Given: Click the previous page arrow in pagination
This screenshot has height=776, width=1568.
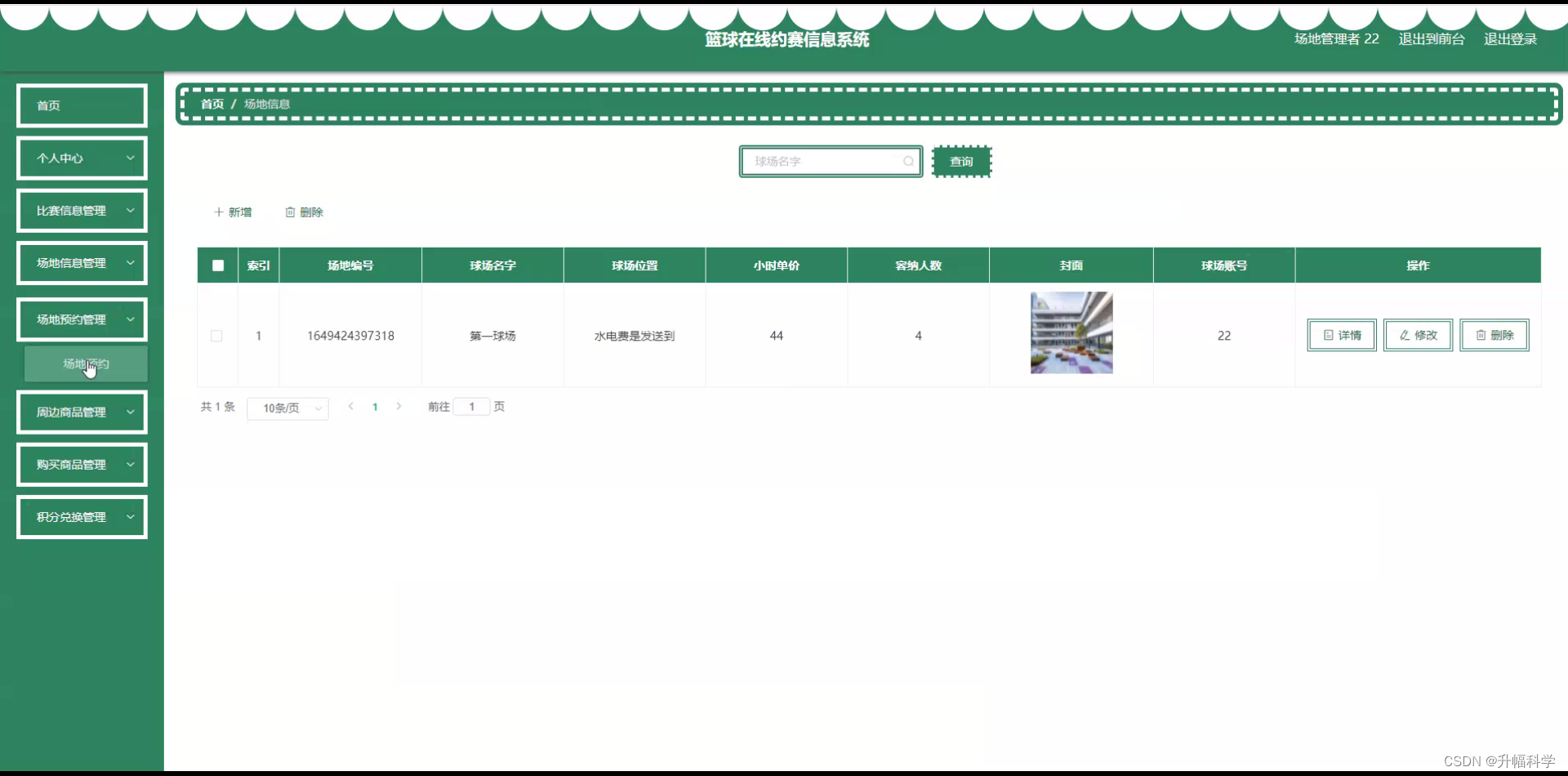Looking at the screenshot, I should pyautogui.click(x=350, y=406).
